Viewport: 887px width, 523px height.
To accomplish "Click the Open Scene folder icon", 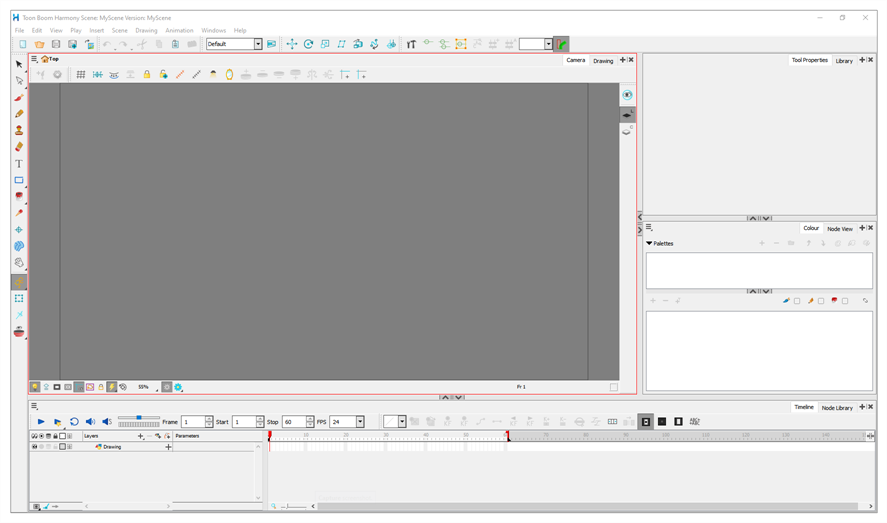I will [x=39, y=44].
